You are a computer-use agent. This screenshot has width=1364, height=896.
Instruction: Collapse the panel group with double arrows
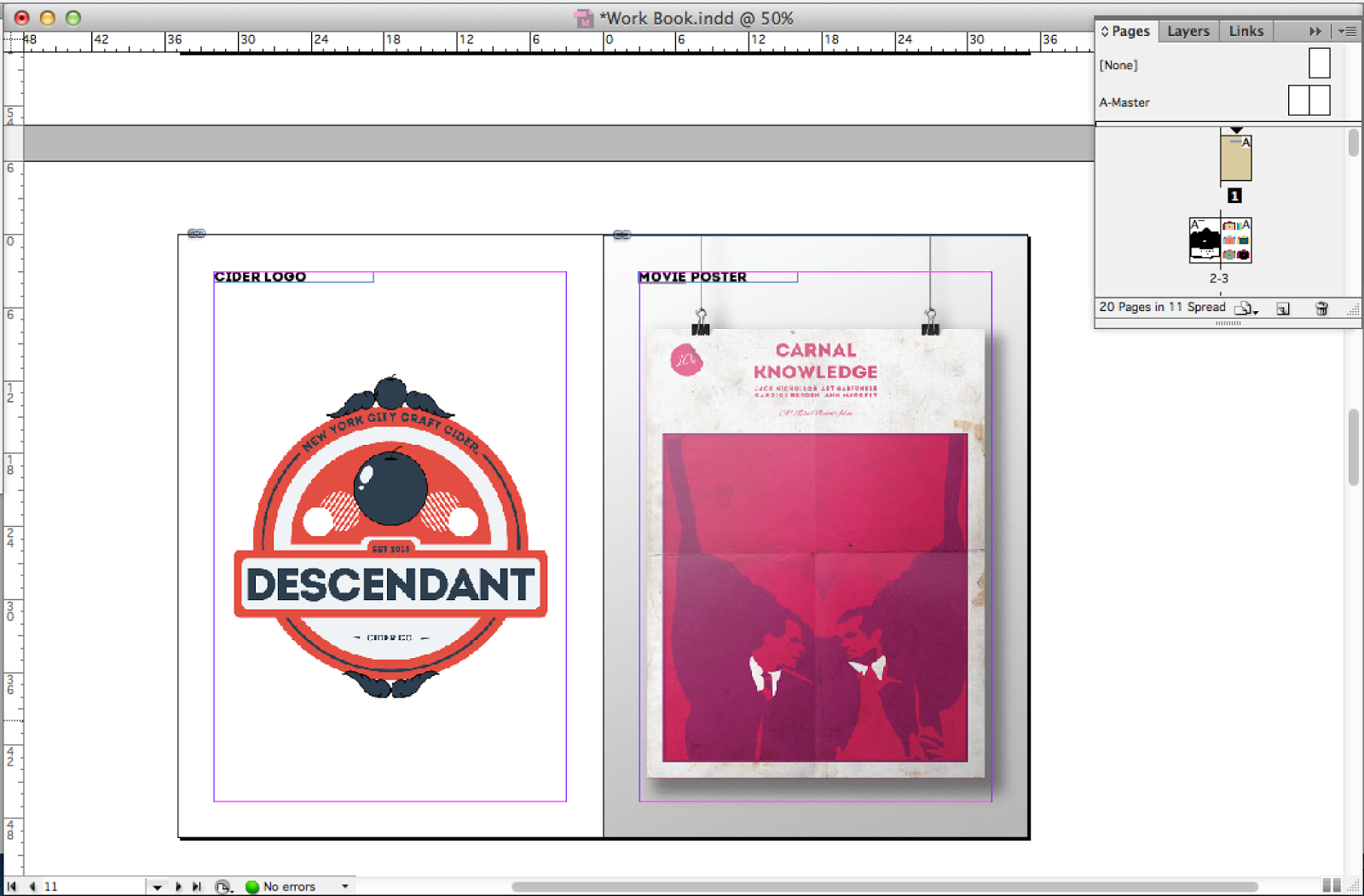coord(1315,32)
